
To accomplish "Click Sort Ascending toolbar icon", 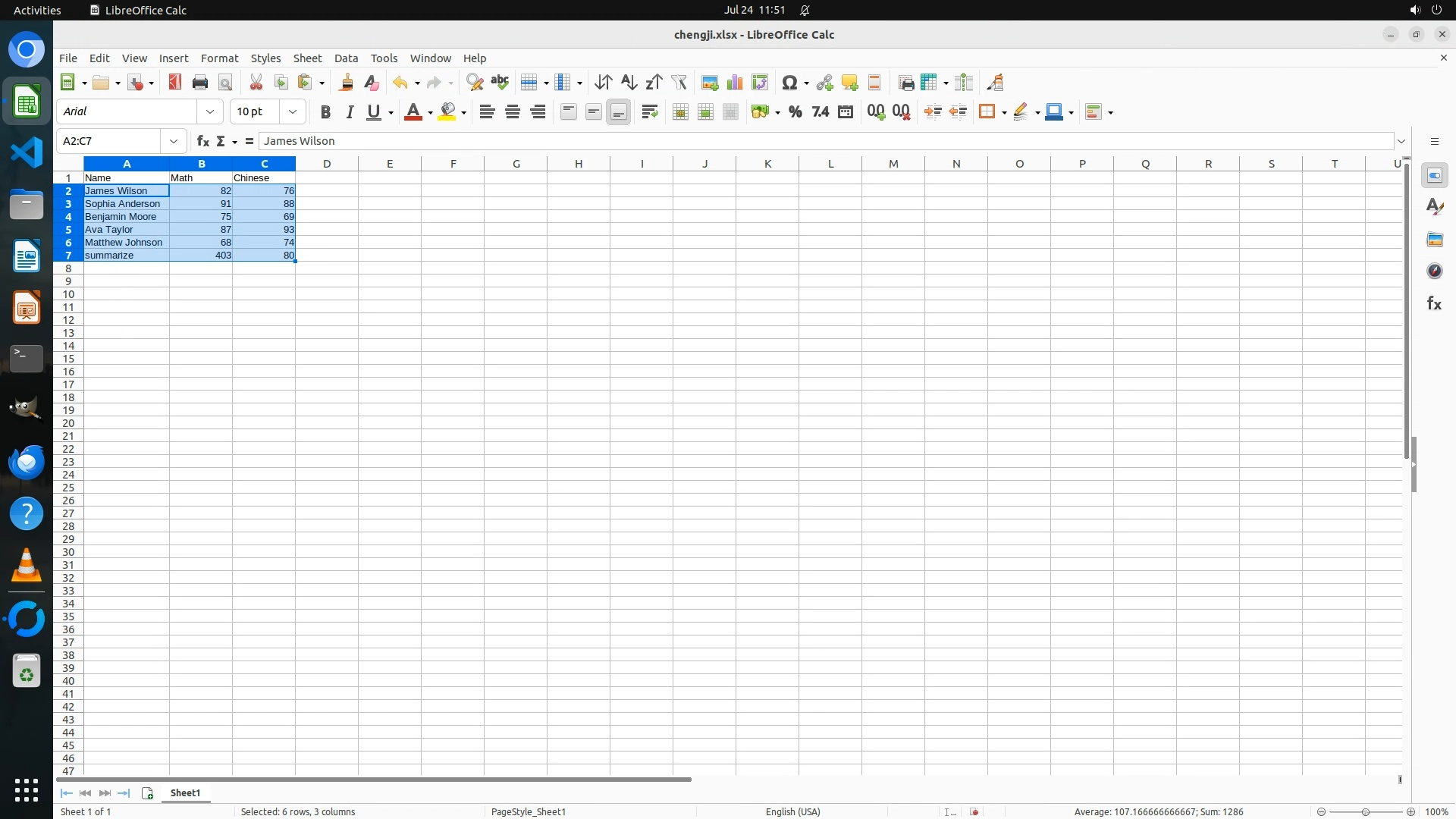I will (x=629, y=83).
